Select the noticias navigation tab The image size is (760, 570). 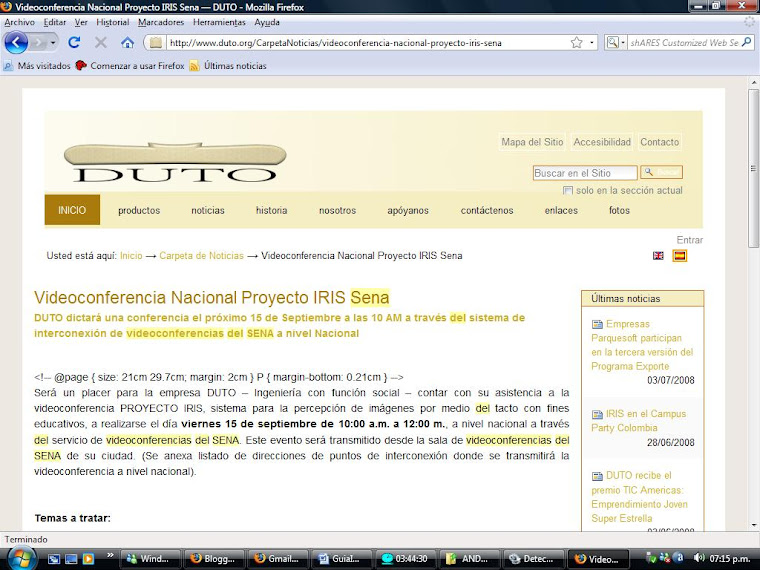point(207,210)
